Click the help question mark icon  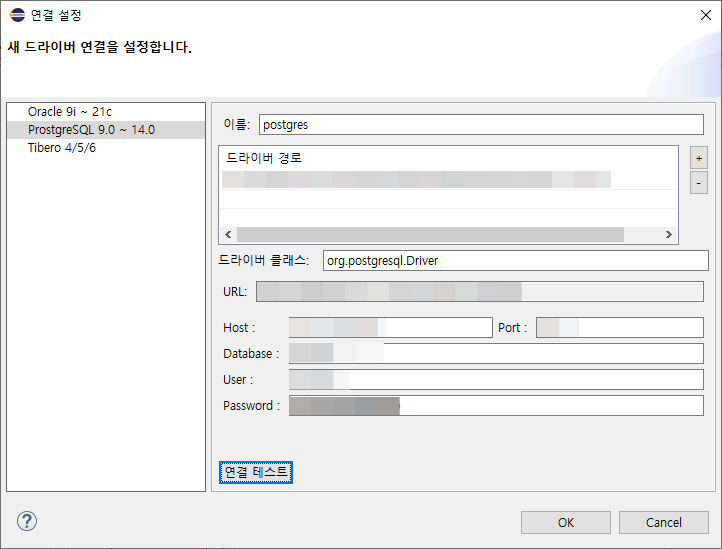27,521
